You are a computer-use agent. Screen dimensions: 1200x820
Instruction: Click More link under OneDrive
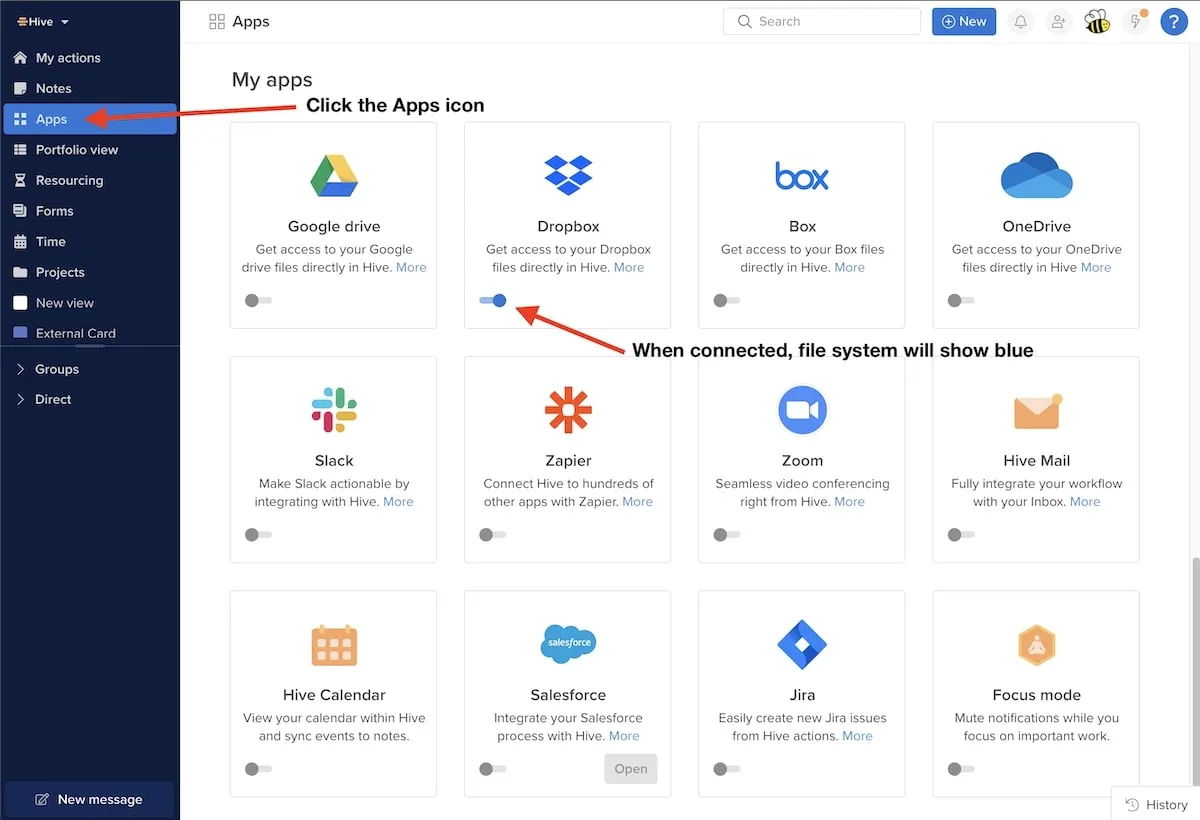(x=1096, y=267)
